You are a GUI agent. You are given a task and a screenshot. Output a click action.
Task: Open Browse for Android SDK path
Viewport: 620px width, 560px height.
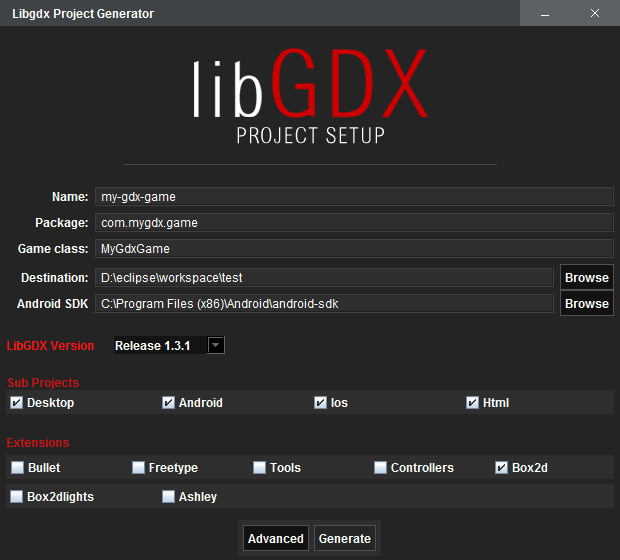click(587, 303)
